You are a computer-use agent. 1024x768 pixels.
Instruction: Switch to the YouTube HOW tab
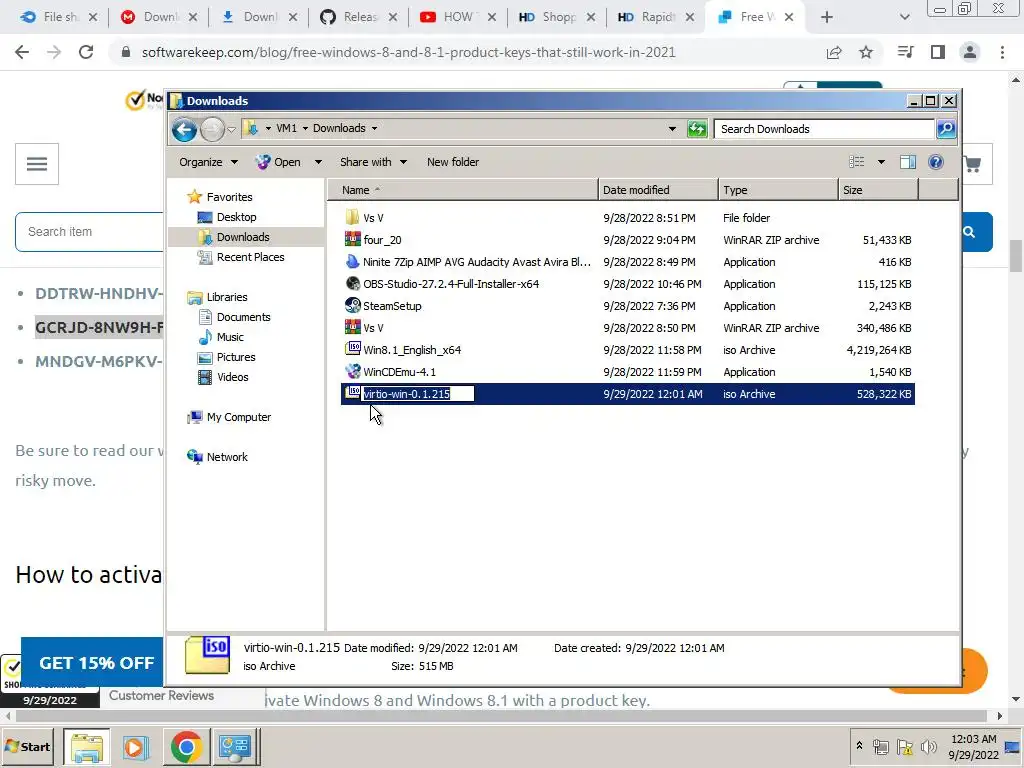458,17
